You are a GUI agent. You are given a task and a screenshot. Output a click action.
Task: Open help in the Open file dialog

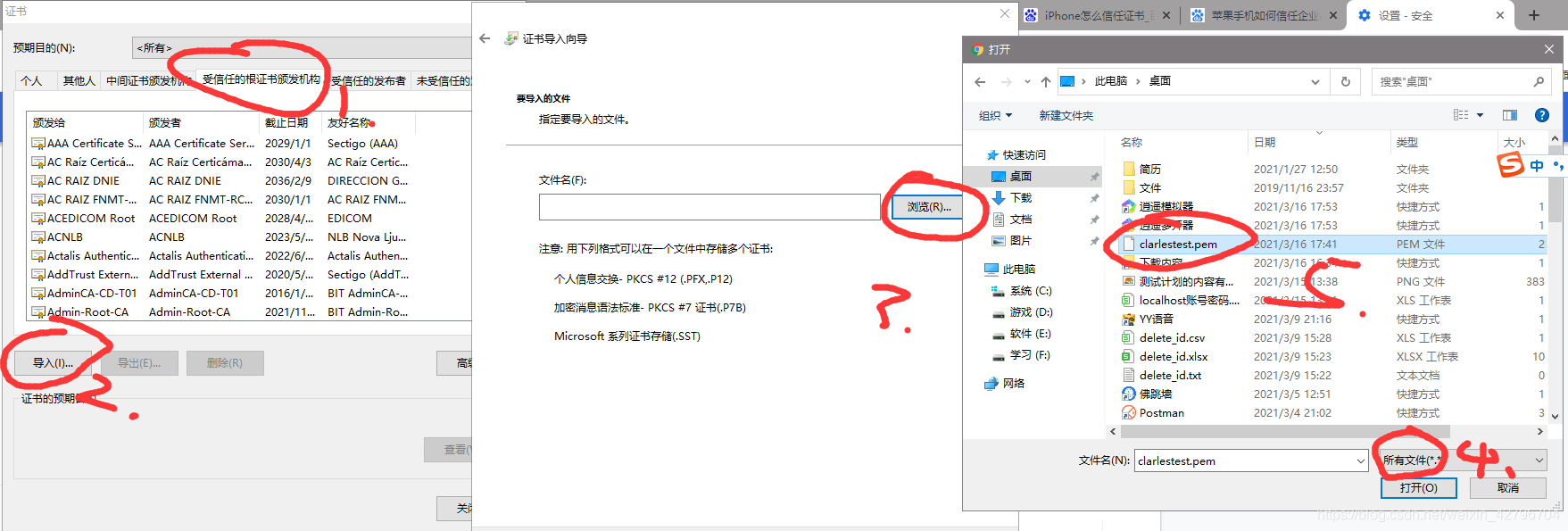(1541, 115)
